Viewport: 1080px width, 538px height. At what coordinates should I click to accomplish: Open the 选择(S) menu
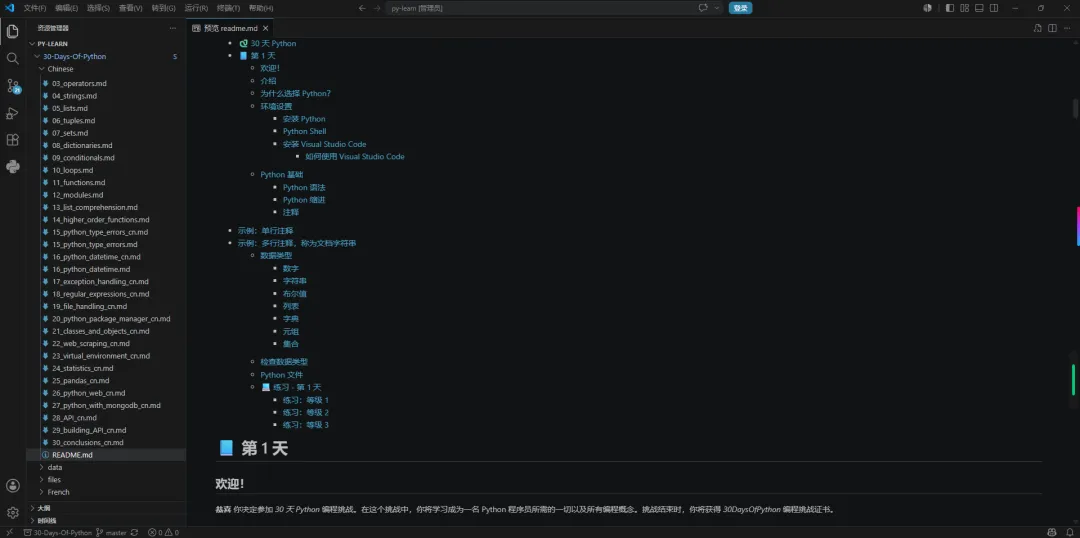[98, 8]
